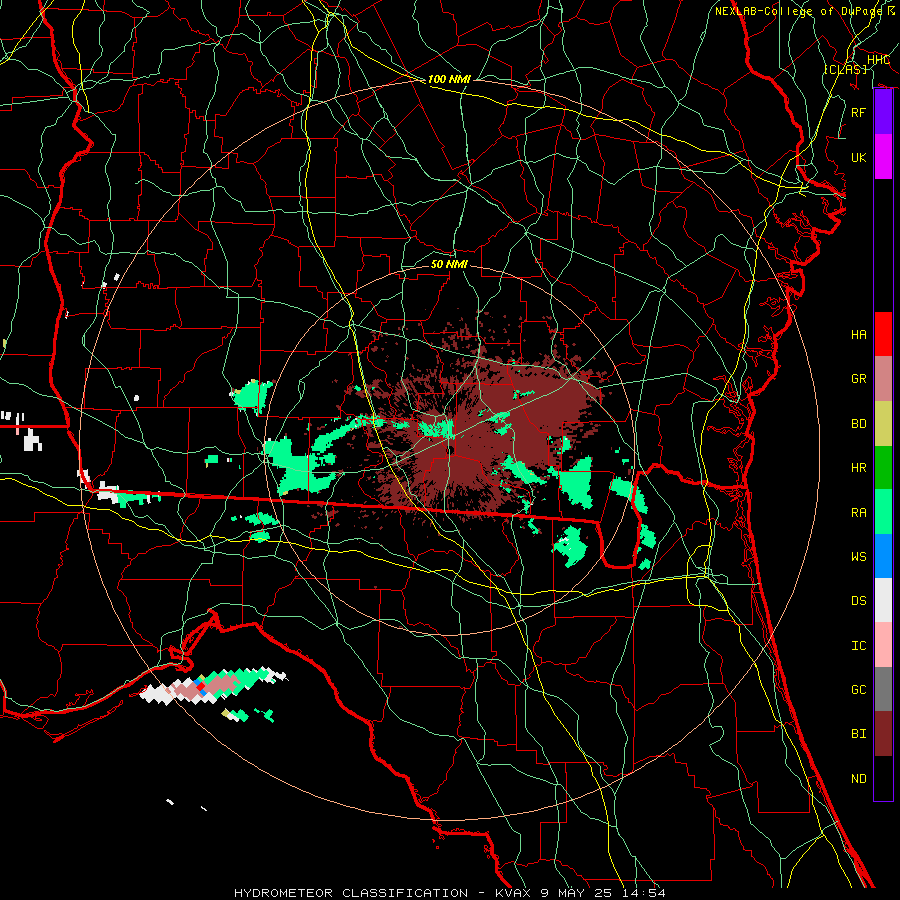Click the HHC product label
Viewport: 900px width, 900px height.
[878, 59]
